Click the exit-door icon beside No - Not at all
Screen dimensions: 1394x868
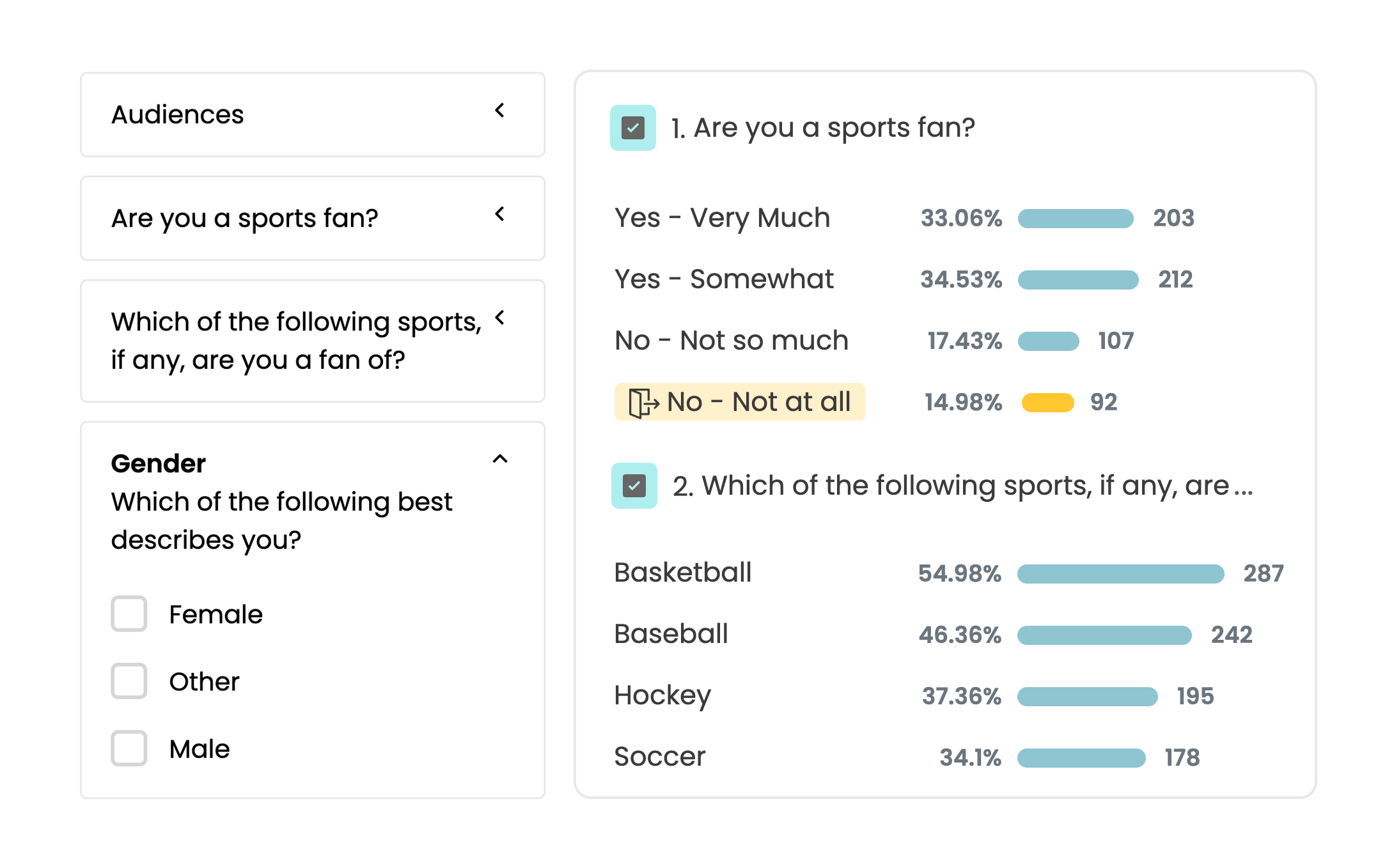(x=643, y=403)
